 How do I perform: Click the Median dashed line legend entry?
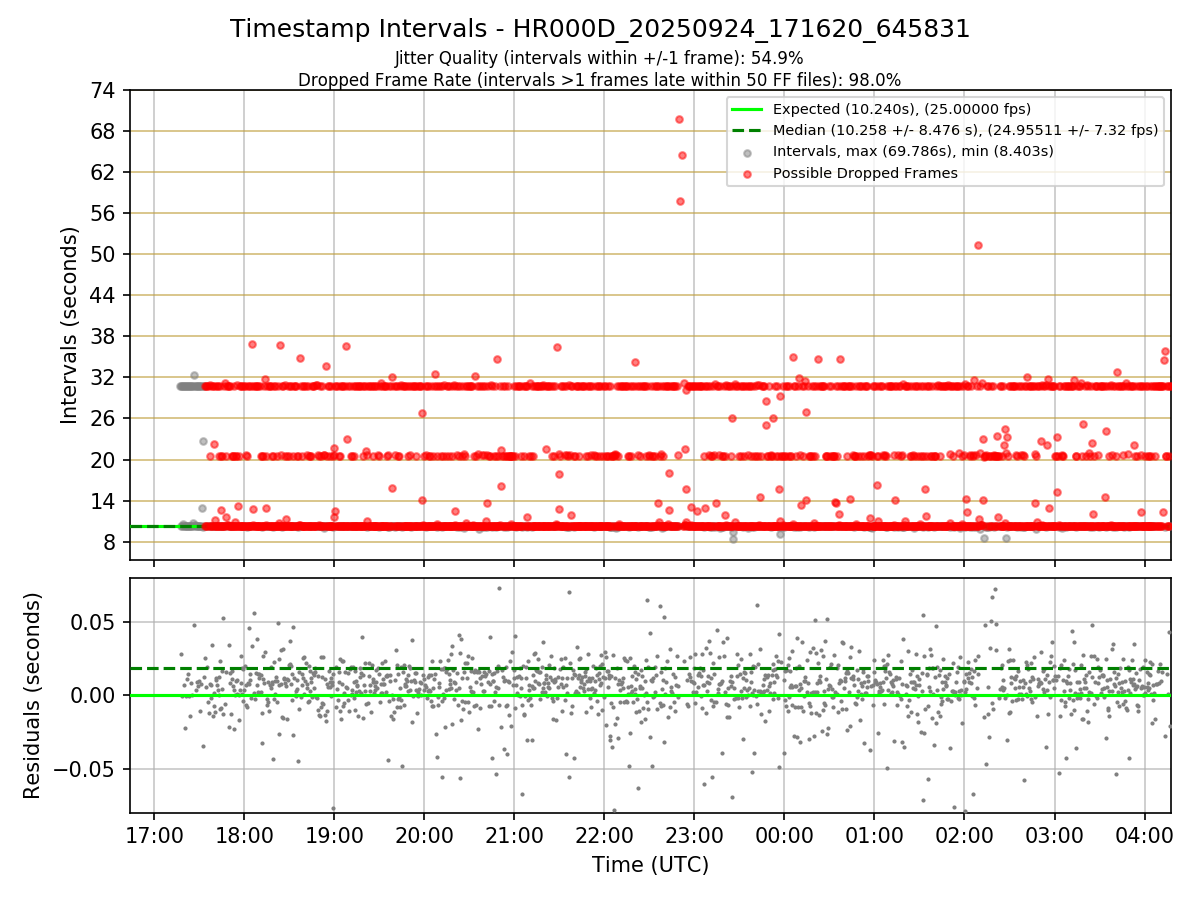(x=945, y=130)
